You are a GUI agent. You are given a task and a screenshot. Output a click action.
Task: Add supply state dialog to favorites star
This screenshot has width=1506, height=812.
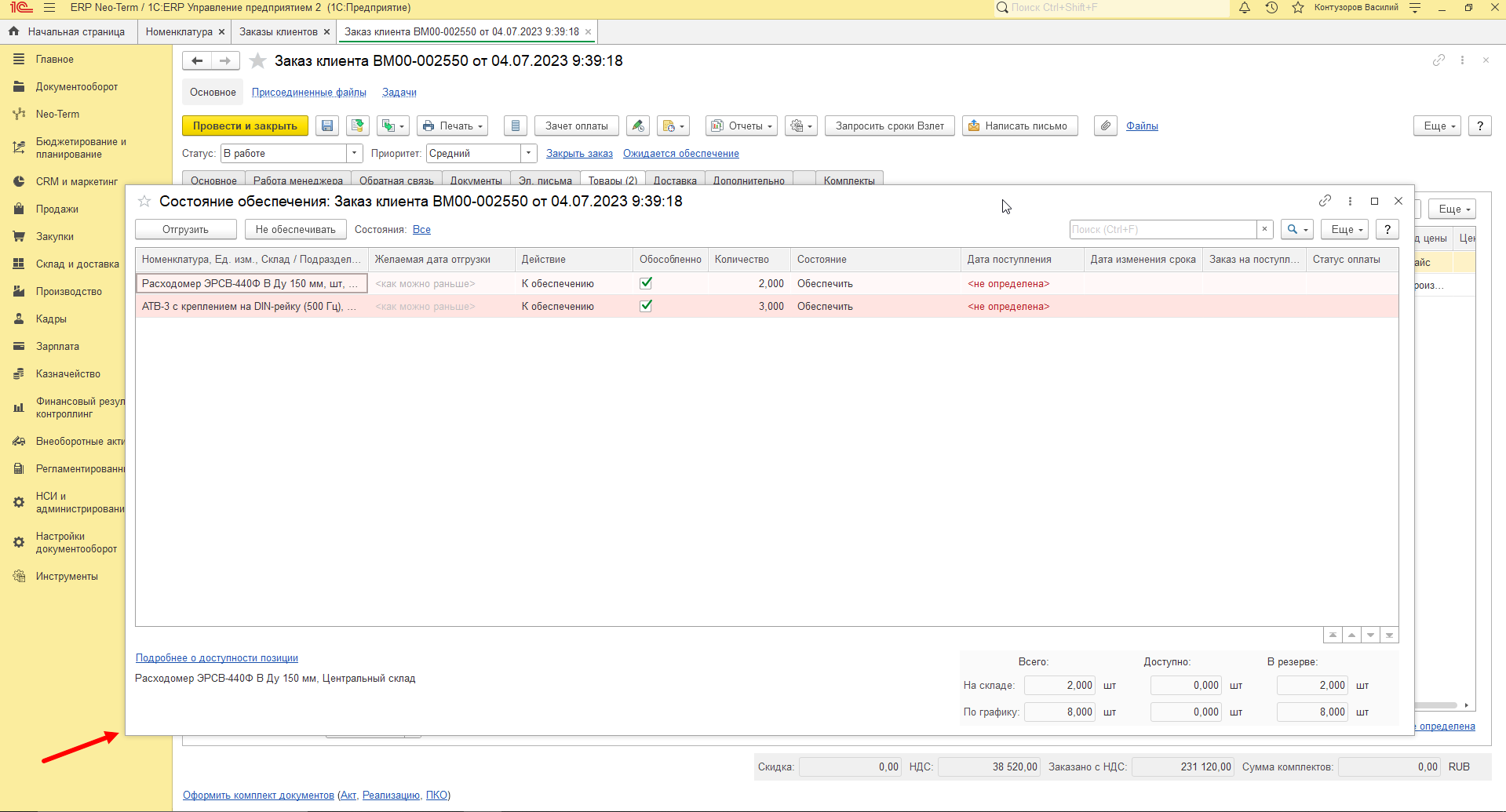pos(144,202)
